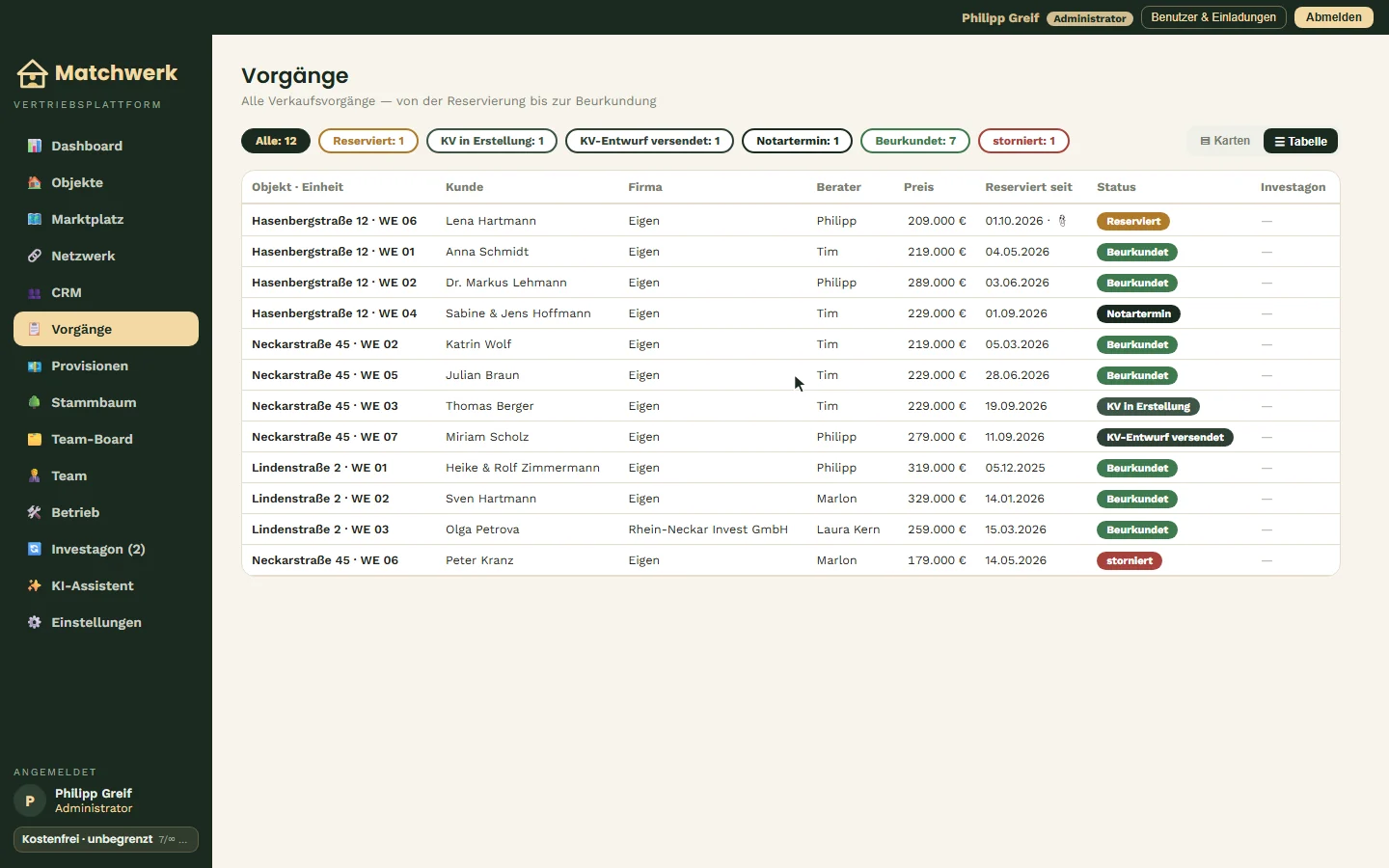Open 'Benutzer & Einladungen' in the top bar
The height and width of the screenshot is (868, 1389).
point(1213,17)
